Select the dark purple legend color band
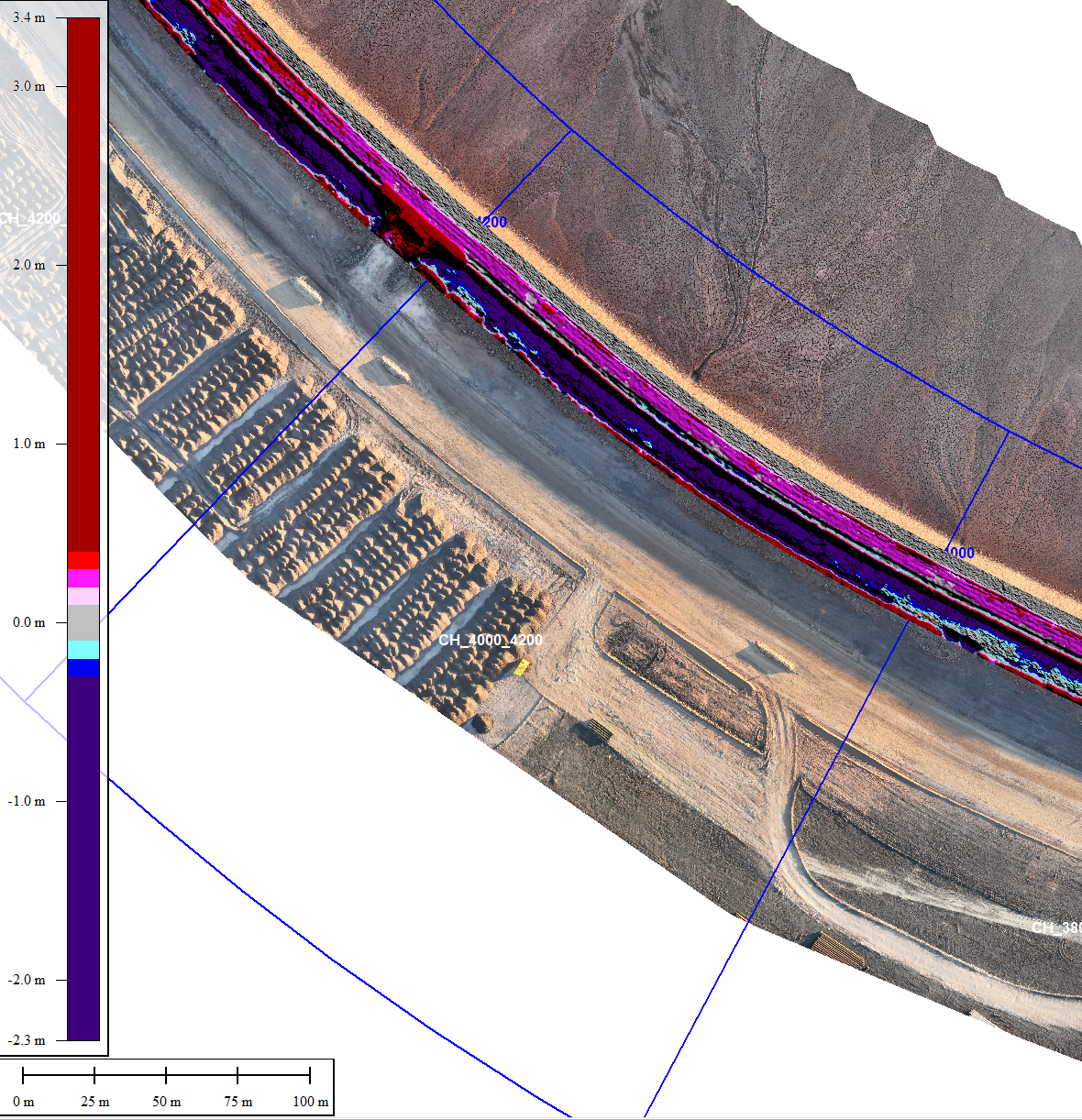Image resolution: width=1082 pixels, height=1120 pixels. point(83,859)
